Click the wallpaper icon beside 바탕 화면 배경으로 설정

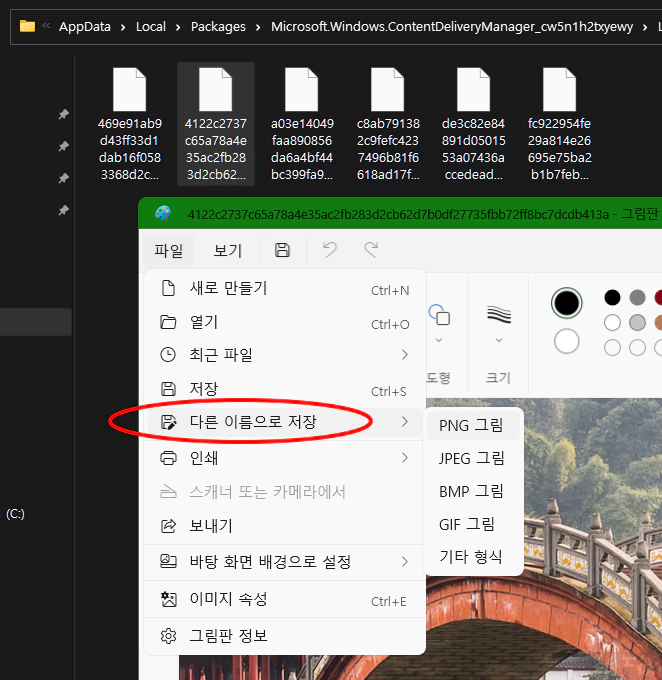pyautogui.click(x=168, y=561)
